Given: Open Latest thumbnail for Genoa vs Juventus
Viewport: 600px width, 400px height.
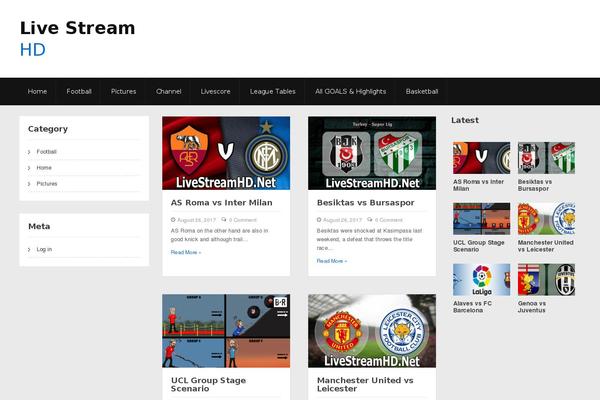Looking at the screenshot, I should [546, 279].
